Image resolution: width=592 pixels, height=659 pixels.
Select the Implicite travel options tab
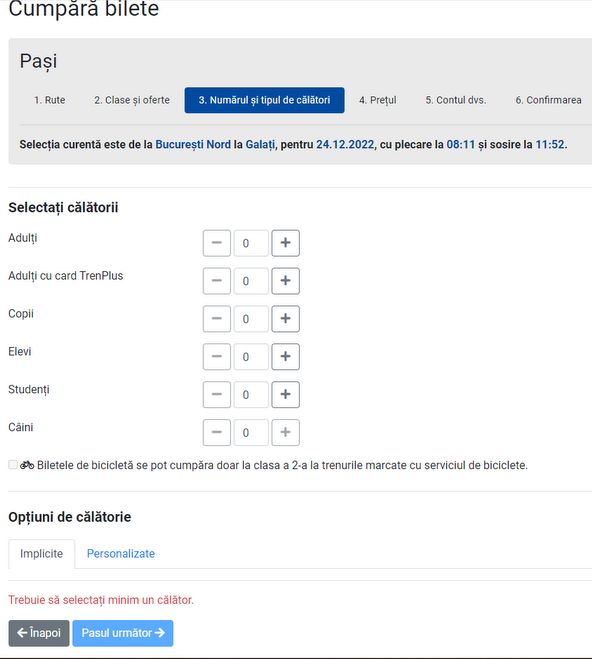tap(42, 554)
